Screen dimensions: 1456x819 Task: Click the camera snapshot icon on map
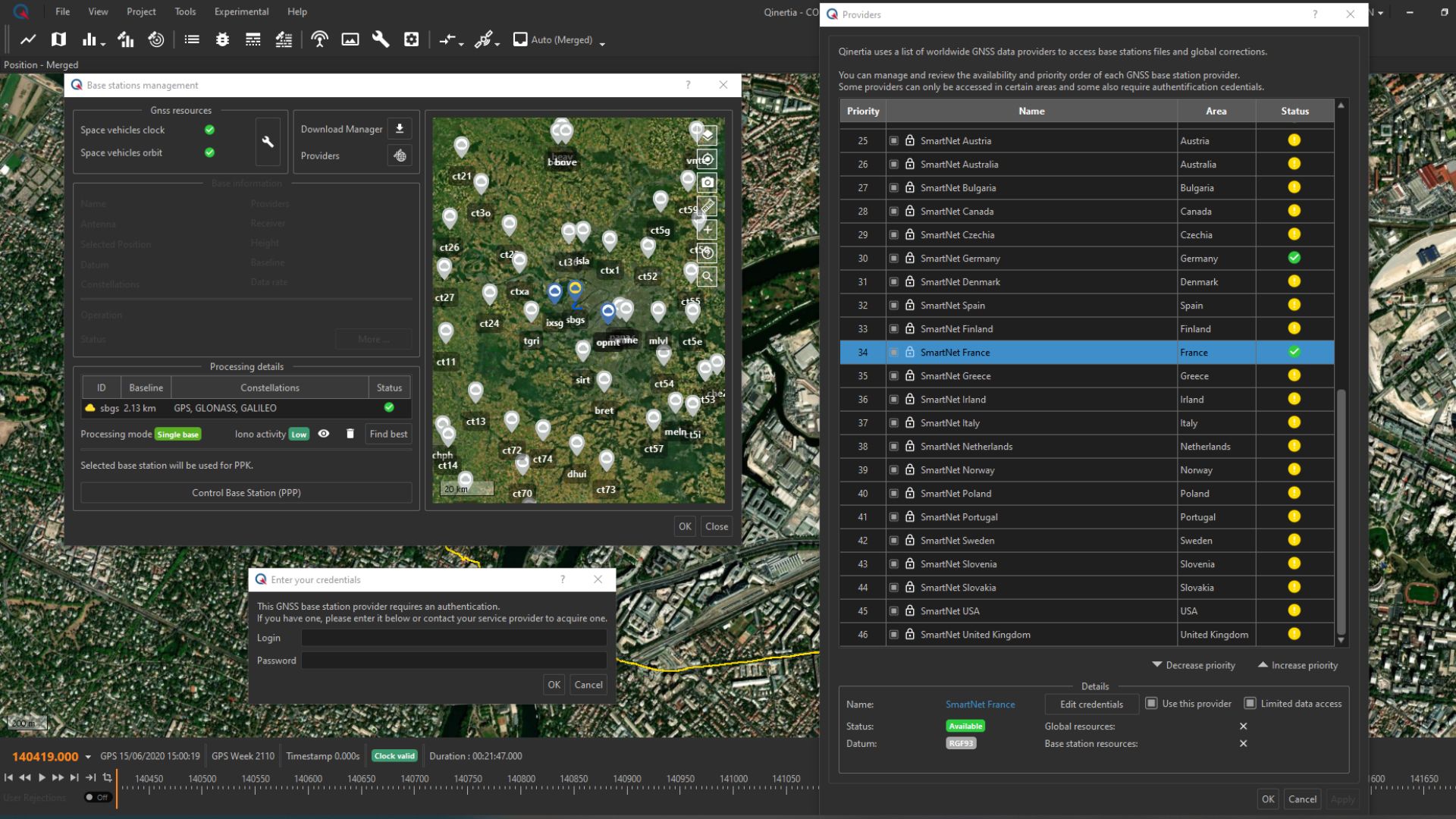click(x=708, y=183)
